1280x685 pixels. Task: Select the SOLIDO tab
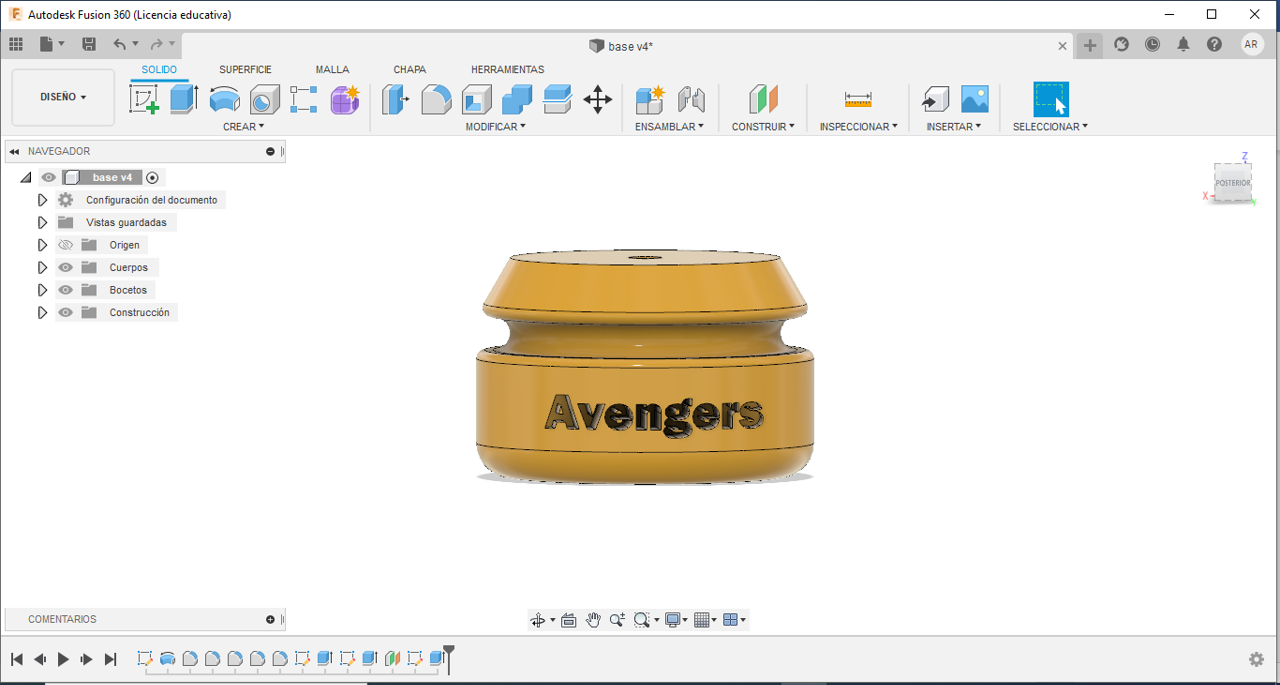point(159,70)
